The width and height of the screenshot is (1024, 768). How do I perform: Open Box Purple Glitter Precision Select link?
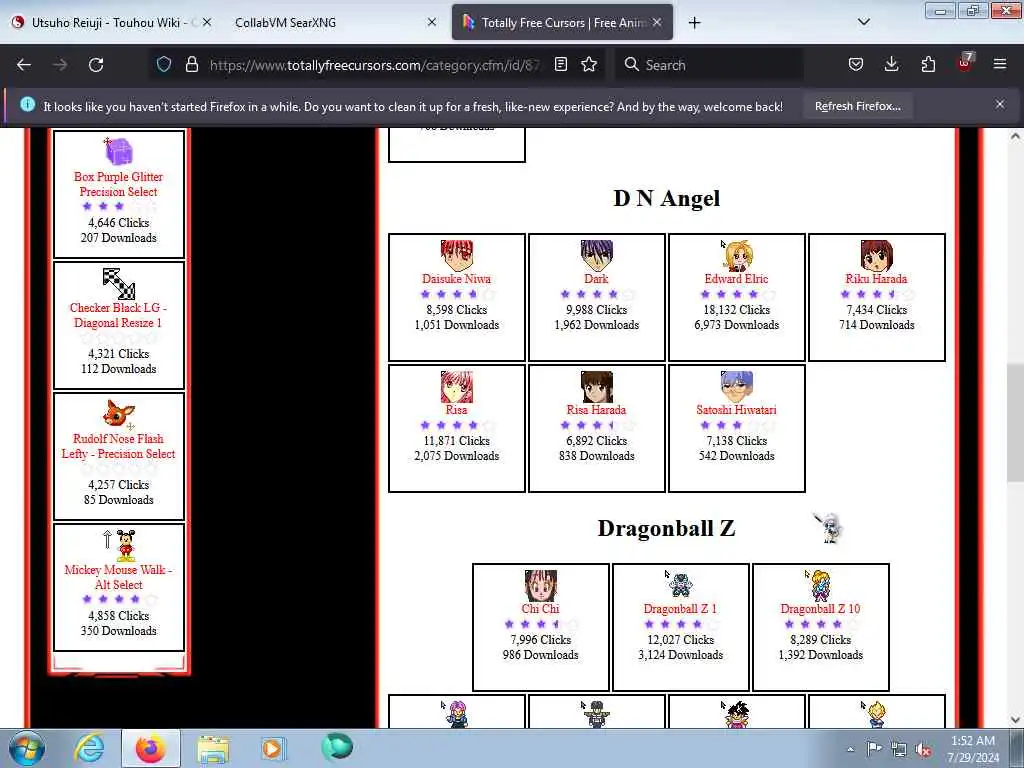tap(118, 184)
